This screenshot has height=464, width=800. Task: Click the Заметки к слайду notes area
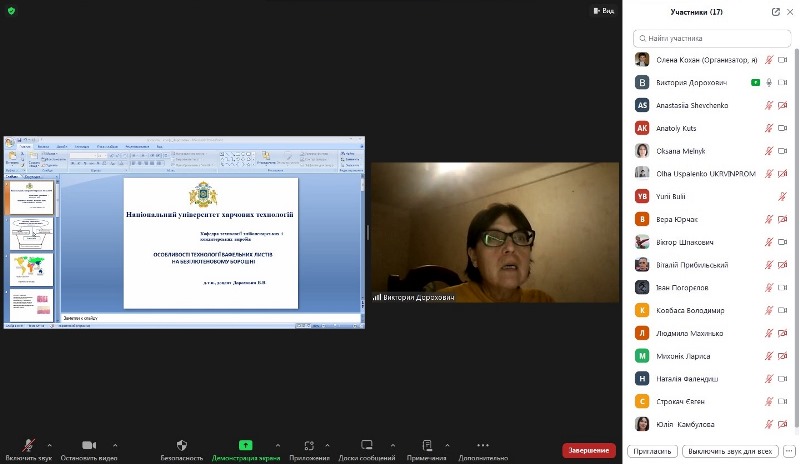click(x=210, y=318)
